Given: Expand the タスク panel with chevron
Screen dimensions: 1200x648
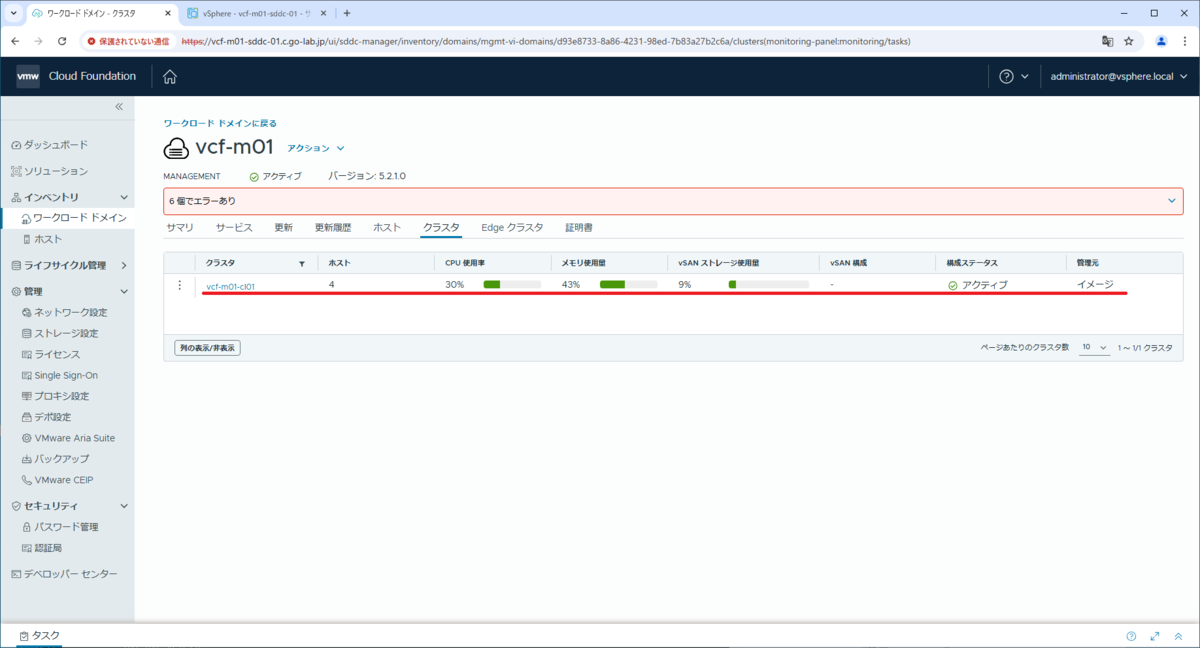Looking at the screenshot, I should [1178, 636].
